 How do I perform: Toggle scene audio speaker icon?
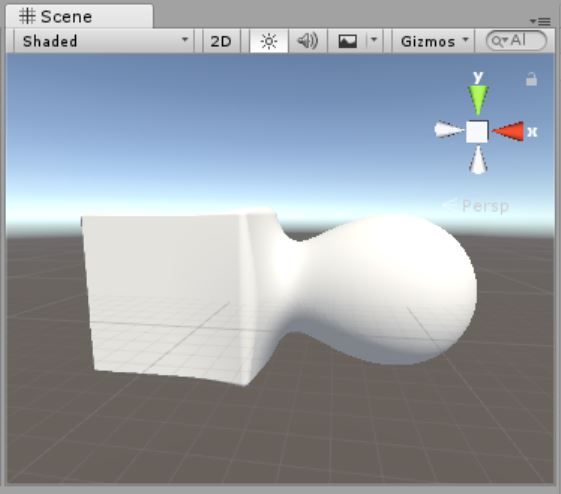pyautogui.click(x=308, y=41)
